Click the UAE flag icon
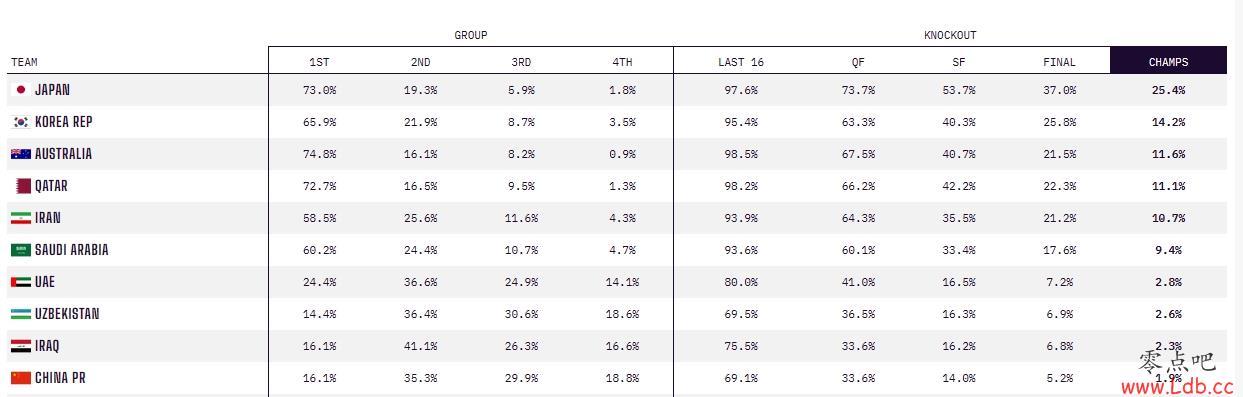This screenshot has width=1243, height=397. click(x=20, y=282)
